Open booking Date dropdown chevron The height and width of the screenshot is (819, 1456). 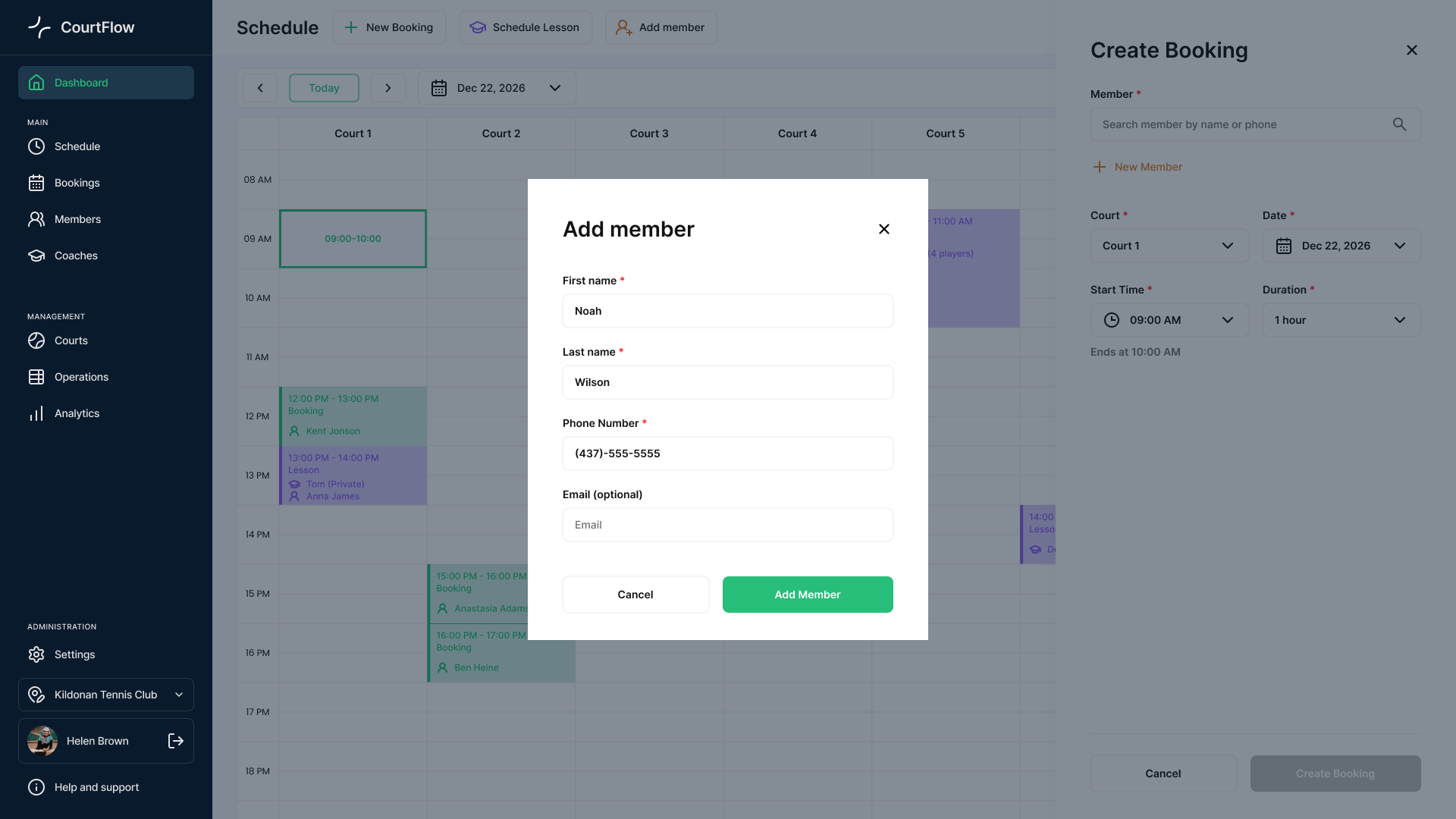[1400, 246]
